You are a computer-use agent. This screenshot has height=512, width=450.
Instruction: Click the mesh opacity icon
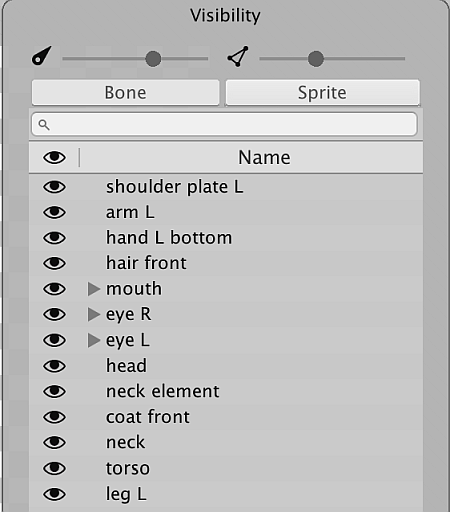coord(238,56)
